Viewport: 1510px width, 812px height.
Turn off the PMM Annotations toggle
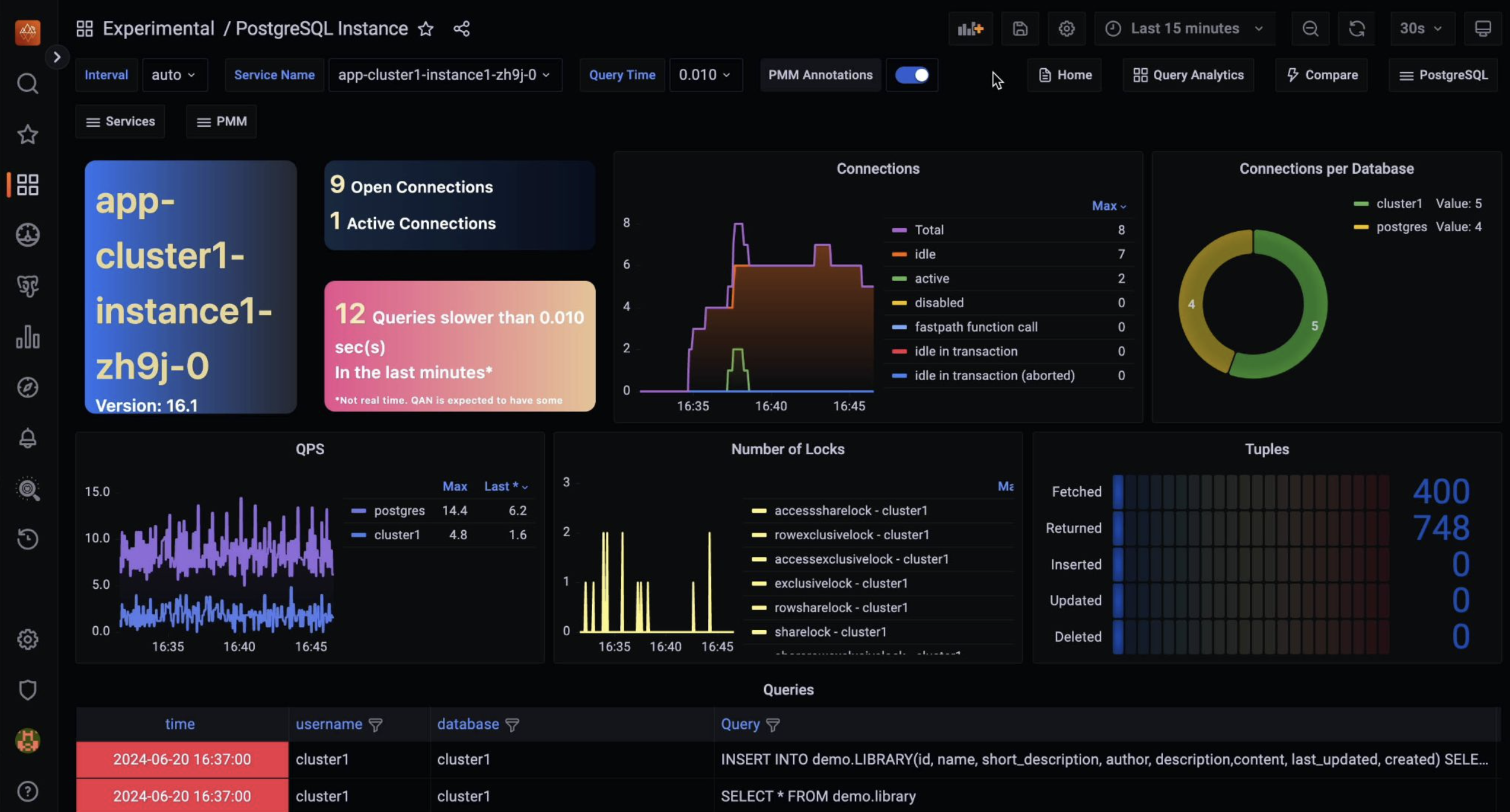point(912,75)
